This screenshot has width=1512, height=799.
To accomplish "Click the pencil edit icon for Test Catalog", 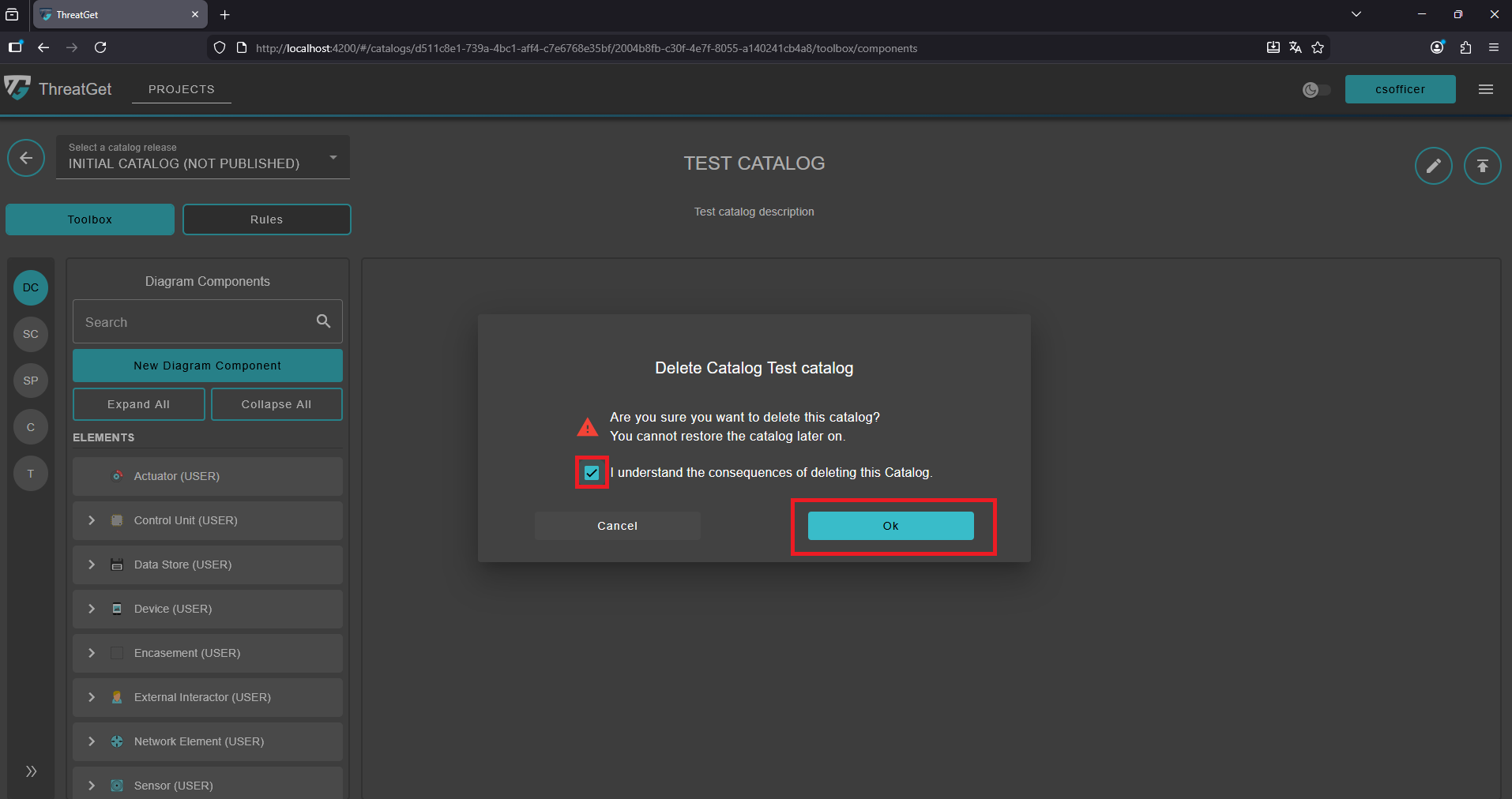I will 1433,165.
